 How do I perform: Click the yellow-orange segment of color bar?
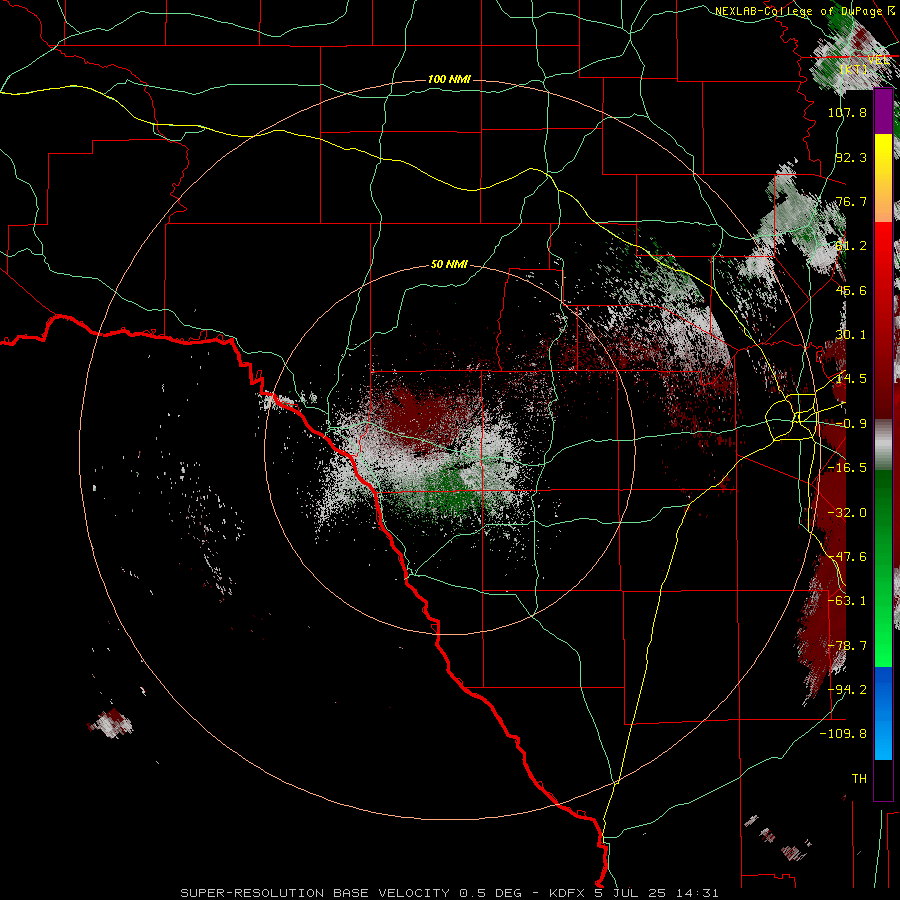click(x=883, y=178)
